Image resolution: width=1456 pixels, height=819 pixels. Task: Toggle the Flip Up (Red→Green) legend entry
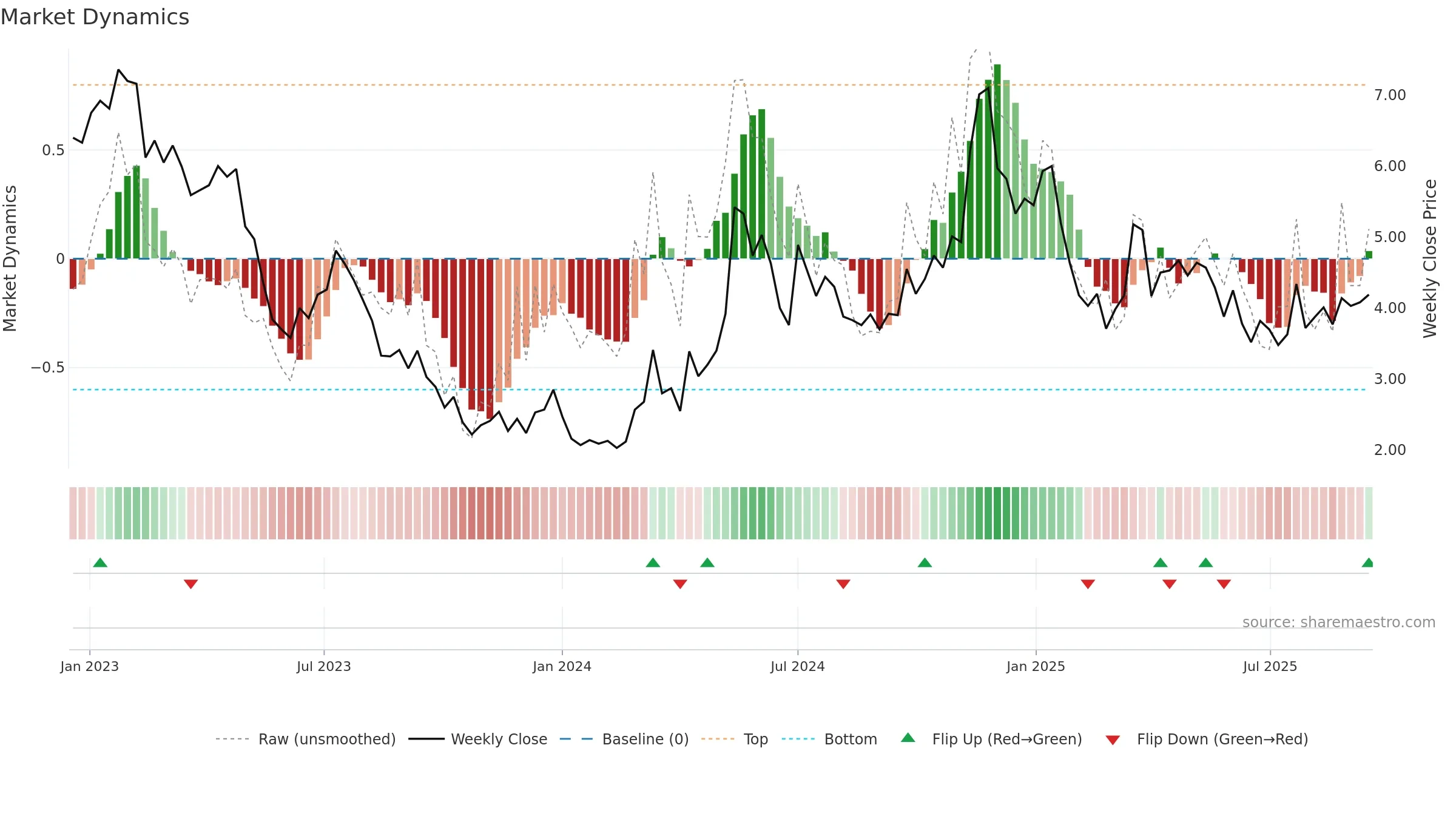[x=991, y=739]
